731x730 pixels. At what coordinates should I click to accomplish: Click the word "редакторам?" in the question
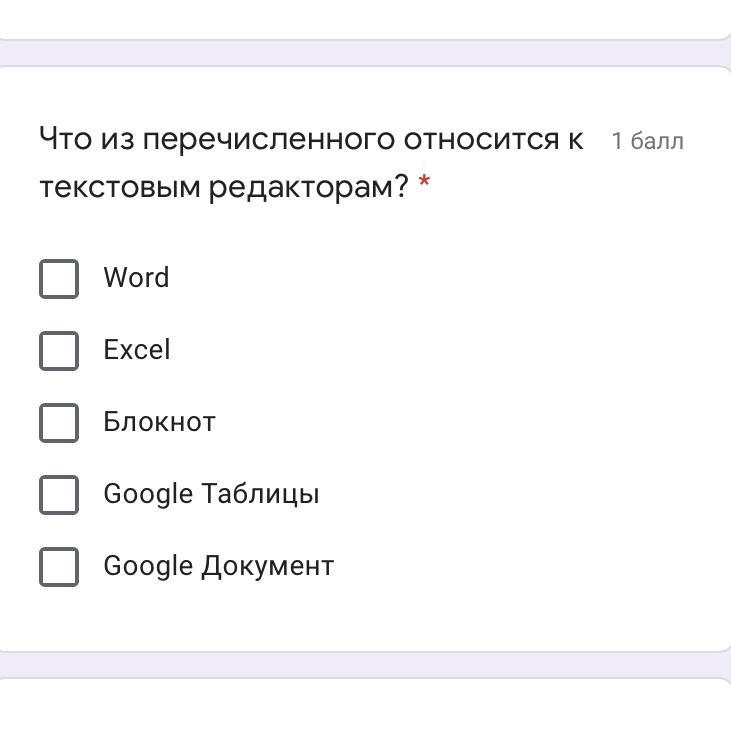pos(309,187)
